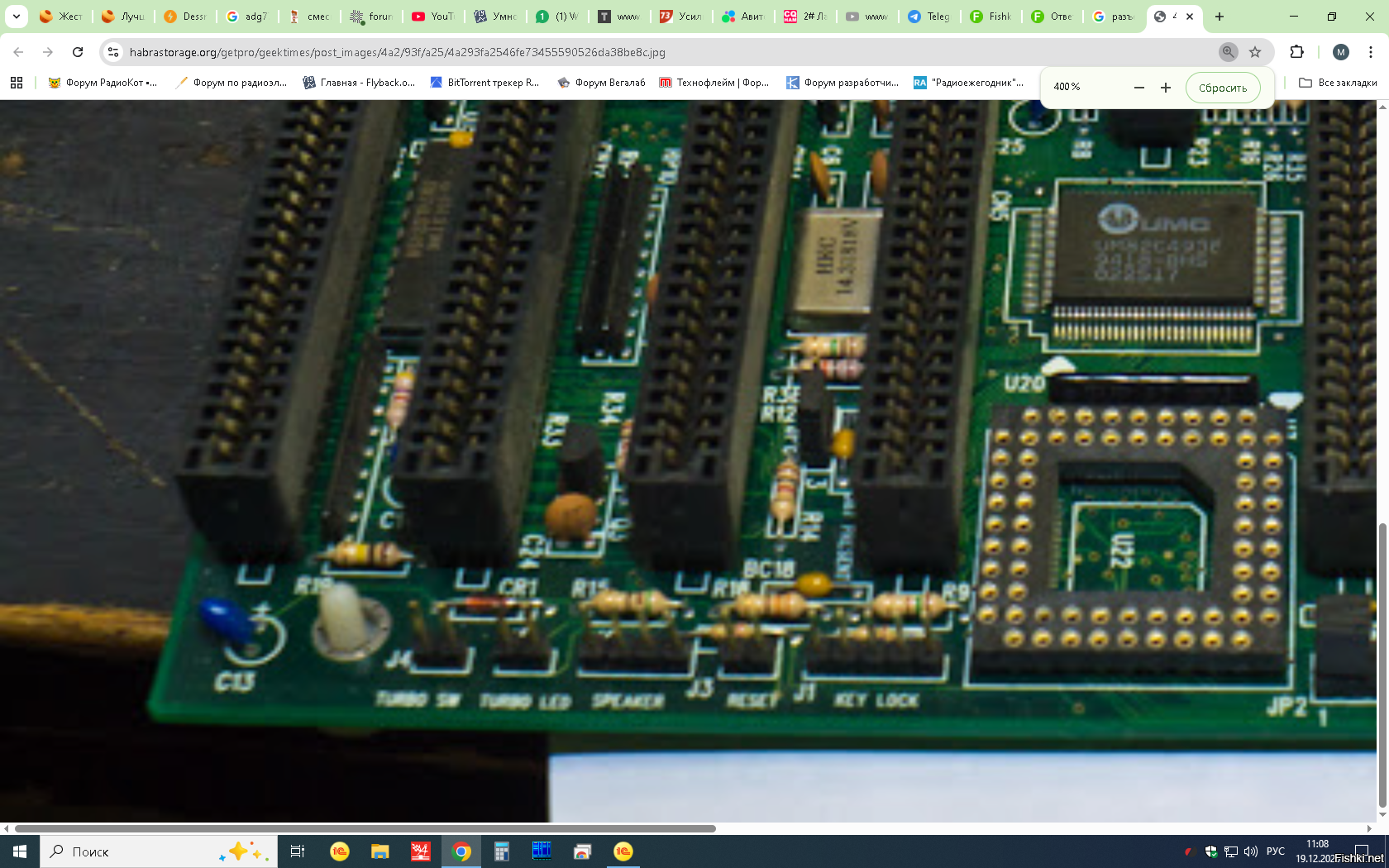Switch to the YouTube tab

(432, 17)
